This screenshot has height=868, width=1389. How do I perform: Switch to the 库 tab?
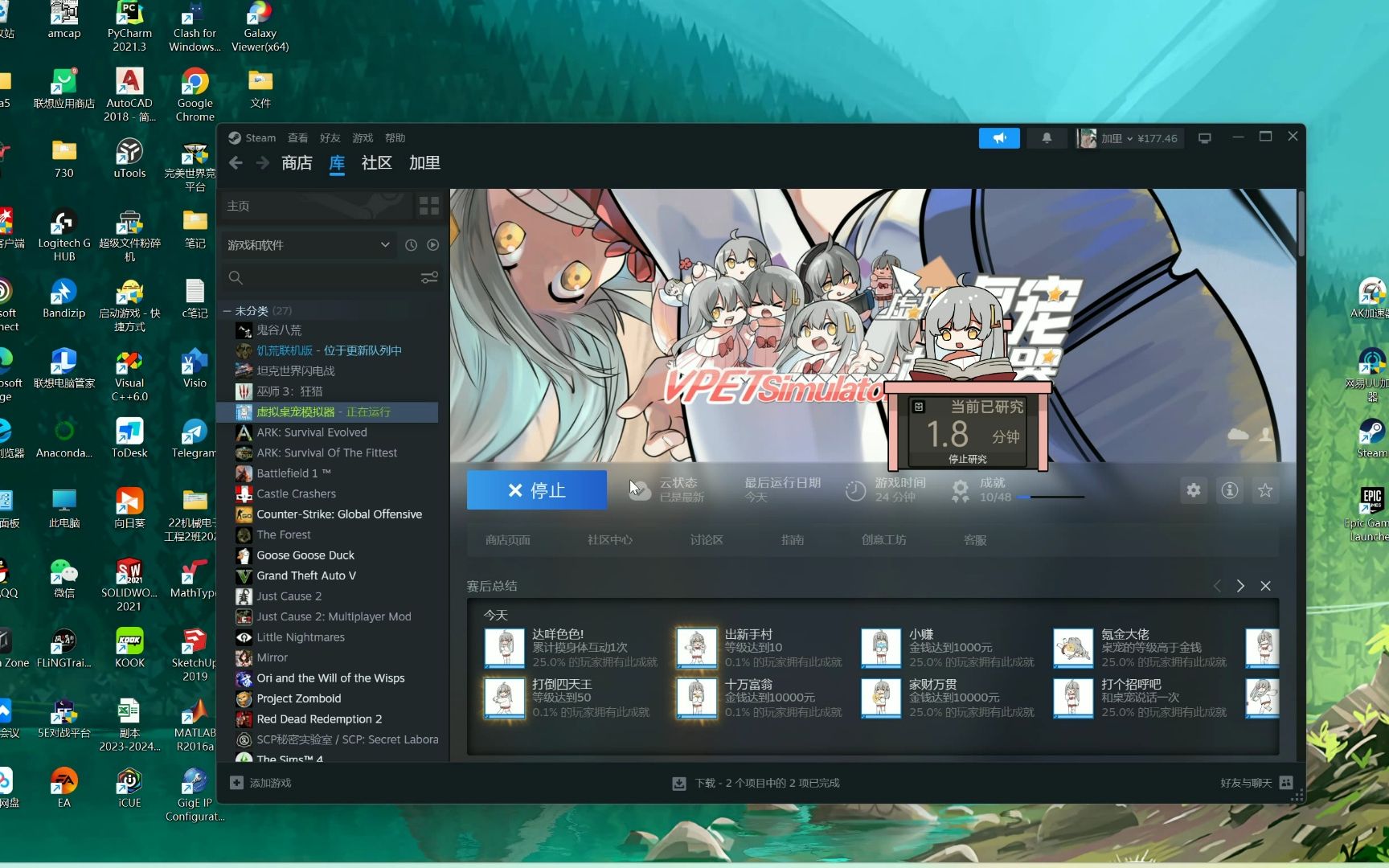(337, 163)
